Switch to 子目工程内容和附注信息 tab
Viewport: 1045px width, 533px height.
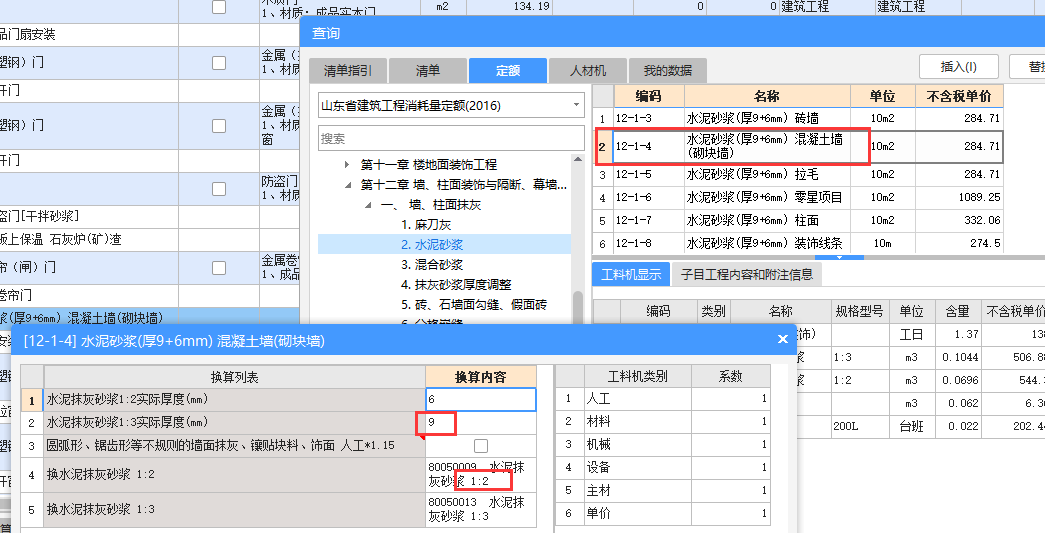pos(745,274)
